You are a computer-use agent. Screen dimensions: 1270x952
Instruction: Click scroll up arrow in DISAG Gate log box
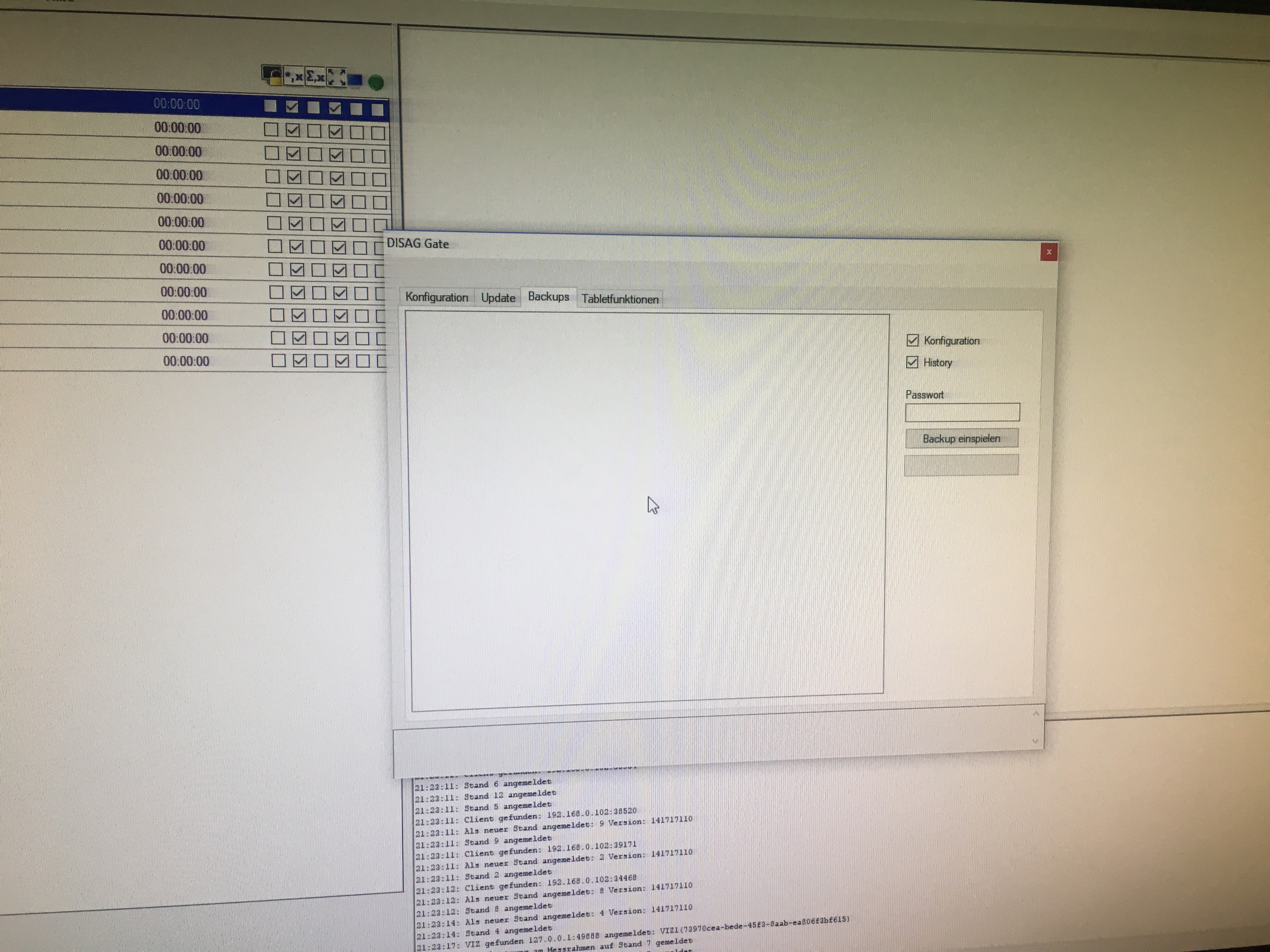pyautogui.click(x=1036, y=714)
